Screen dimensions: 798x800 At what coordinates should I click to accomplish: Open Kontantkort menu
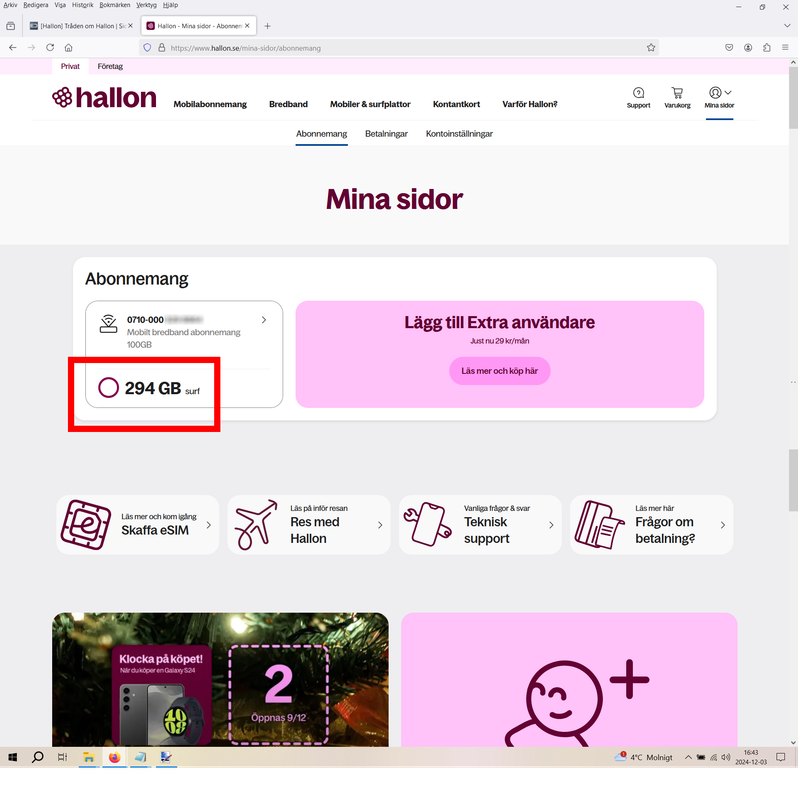point(456,104)
